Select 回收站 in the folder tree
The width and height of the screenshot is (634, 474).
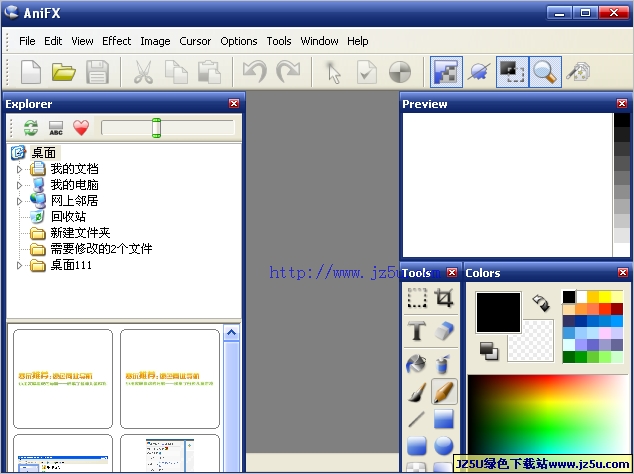(68, 217)
